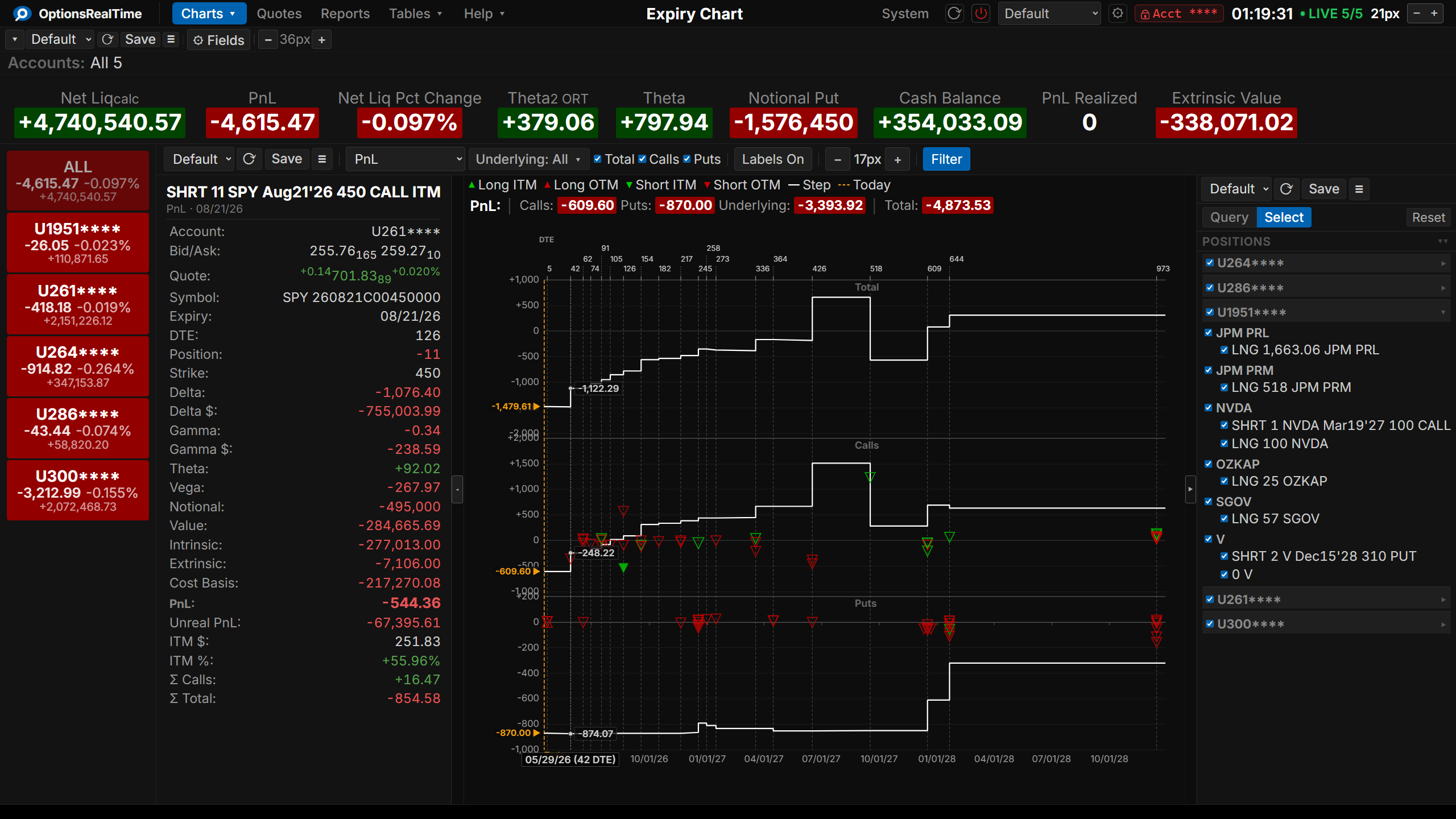Collapse the right positions panel handle
The height and width of the screenshot is (819, 1456).
[x=1190, y=489]
